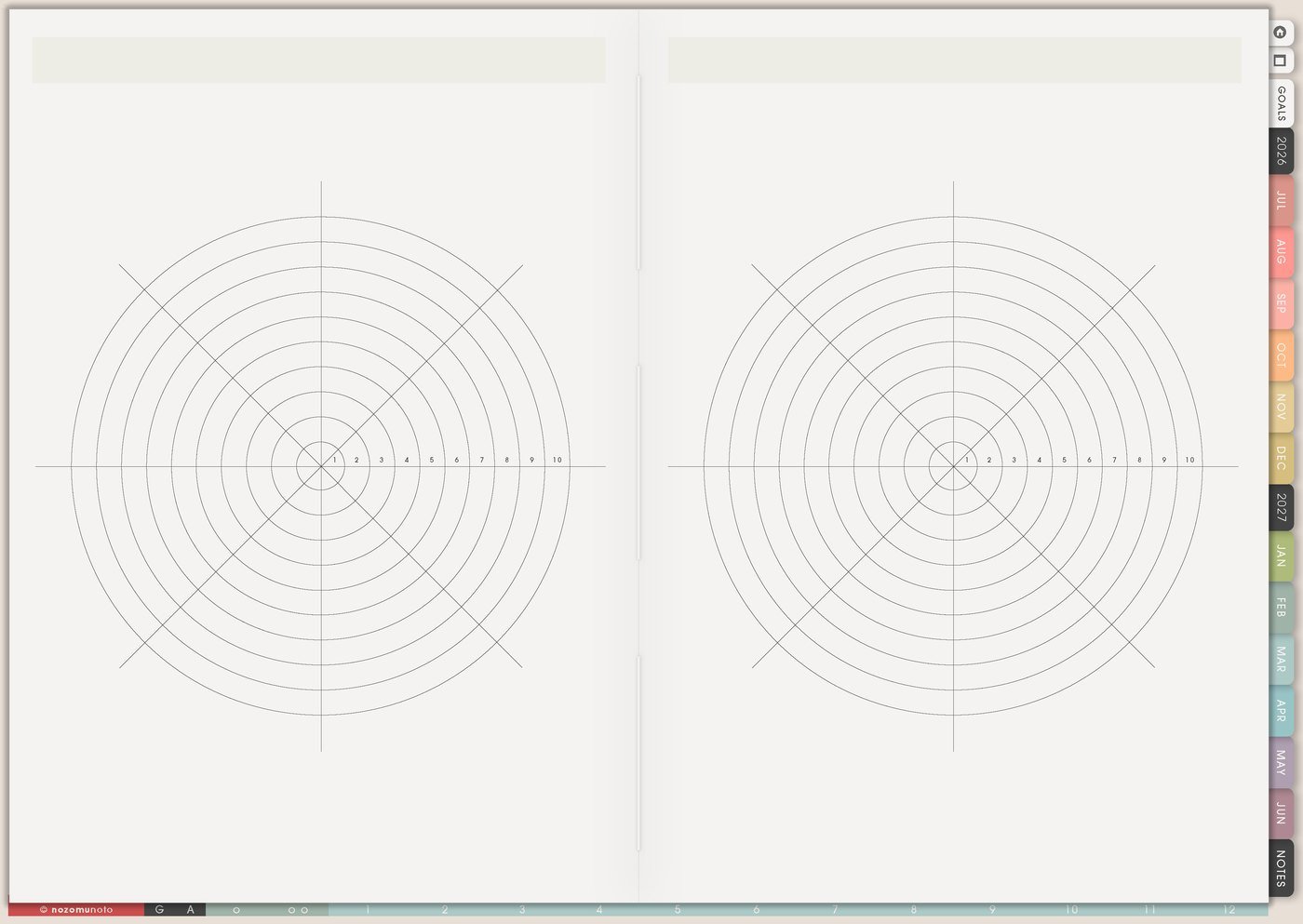Open the OCT month tab
The width and height of the screenshot is (1303, 924).
(x=1281, y=355)
